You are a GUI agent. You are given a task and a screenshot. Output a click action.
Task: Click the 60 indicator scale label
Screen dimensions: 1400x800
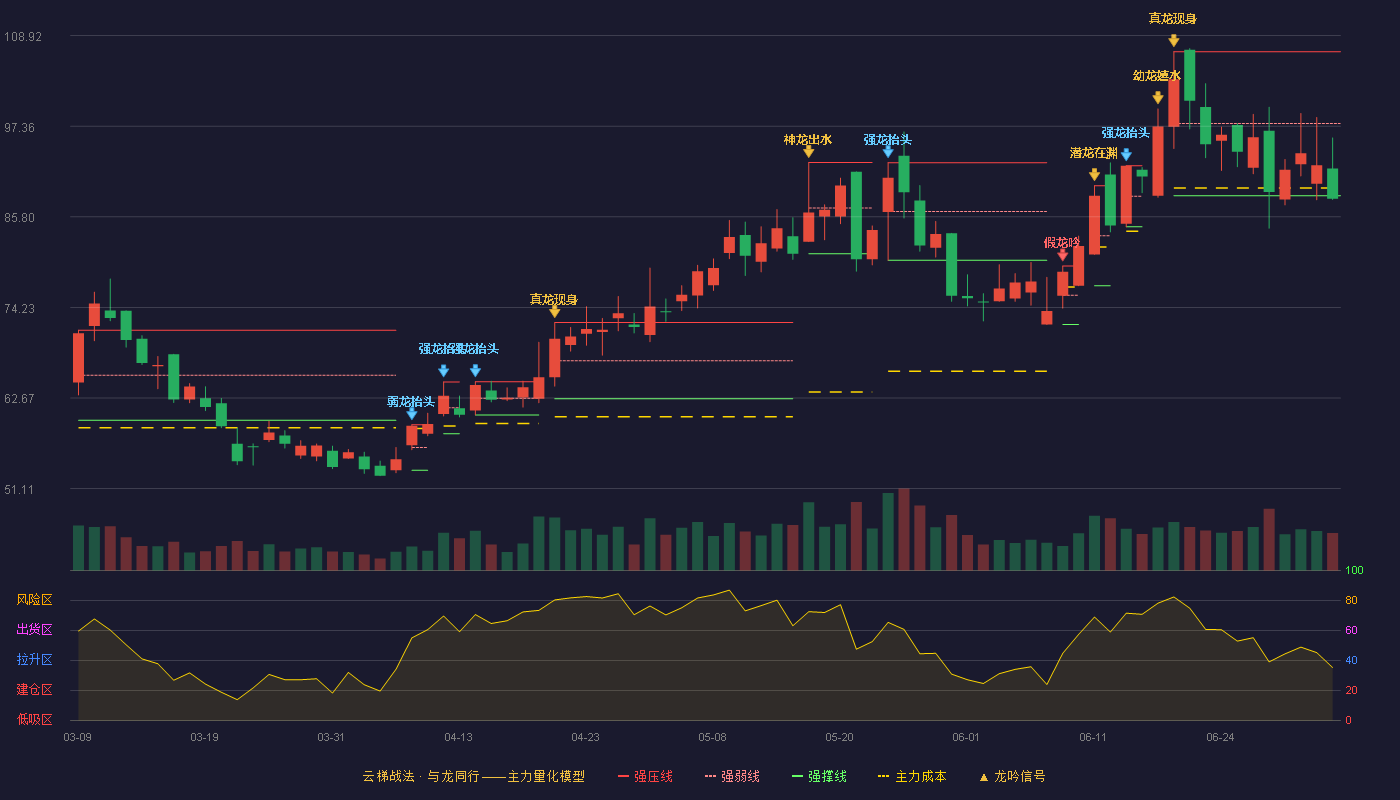coord(1351,630)
